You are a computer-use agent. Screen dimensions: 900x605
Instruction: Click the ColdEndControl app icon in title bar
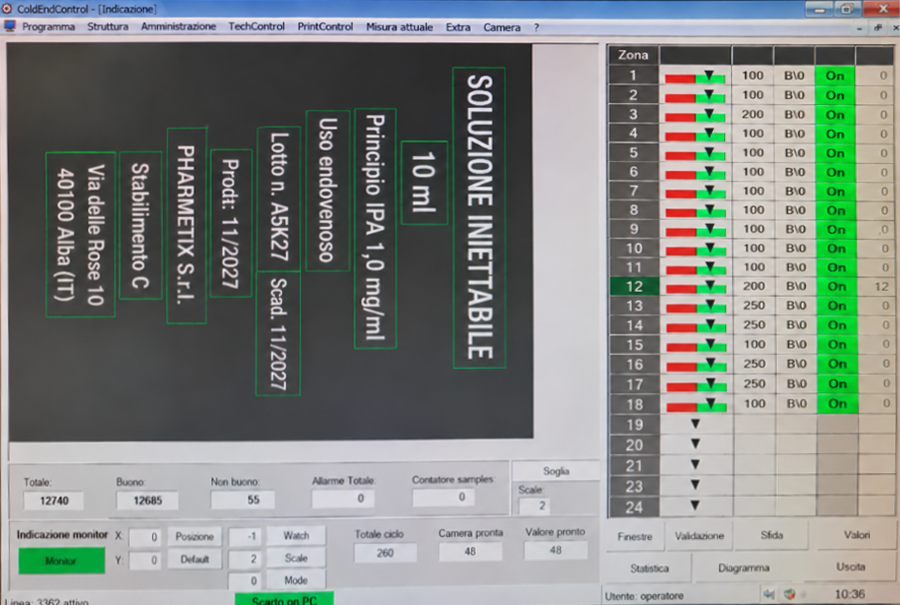(x=7, y=9)
